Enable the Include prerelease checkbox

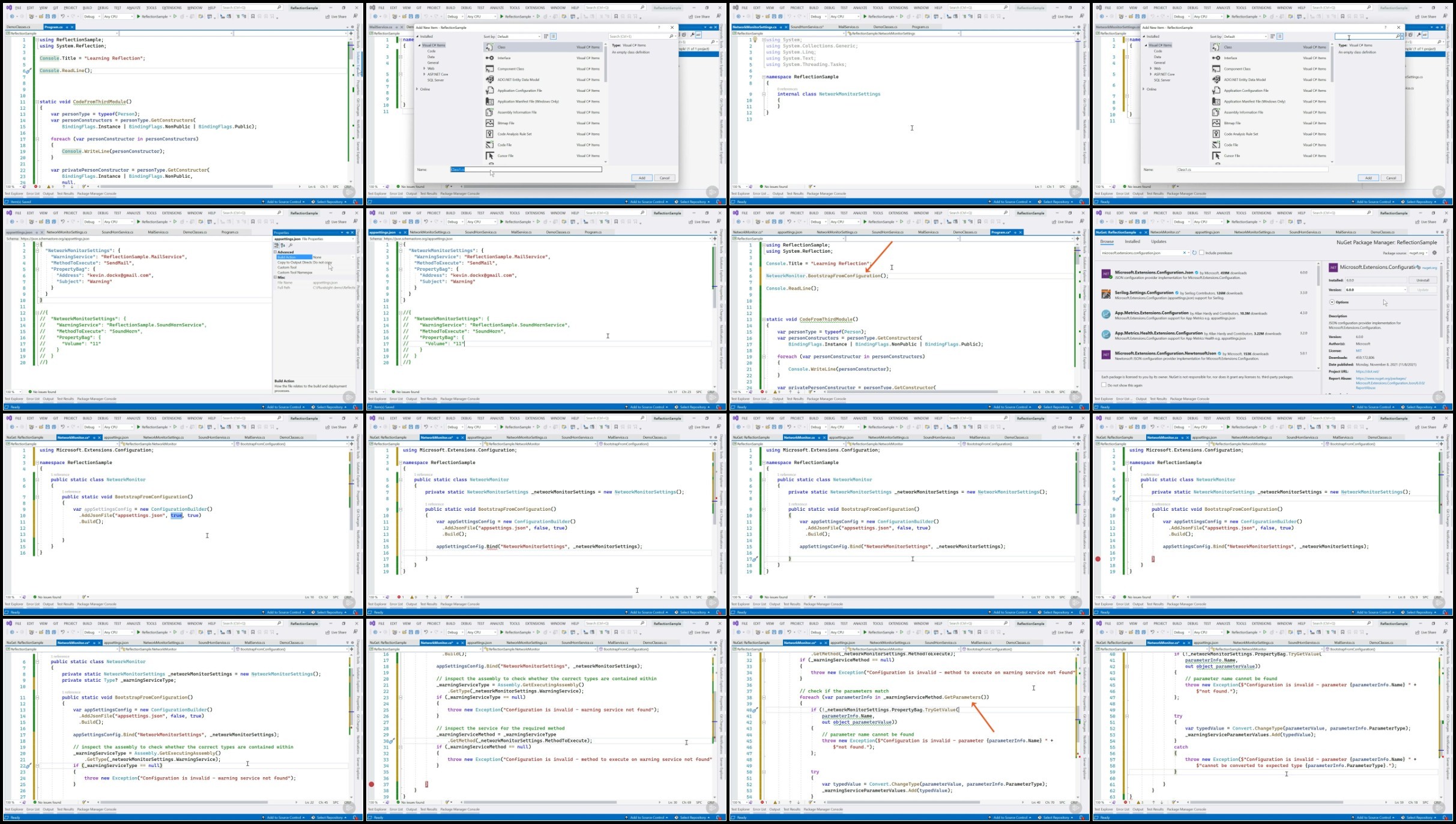click(x=1201, y=253)
